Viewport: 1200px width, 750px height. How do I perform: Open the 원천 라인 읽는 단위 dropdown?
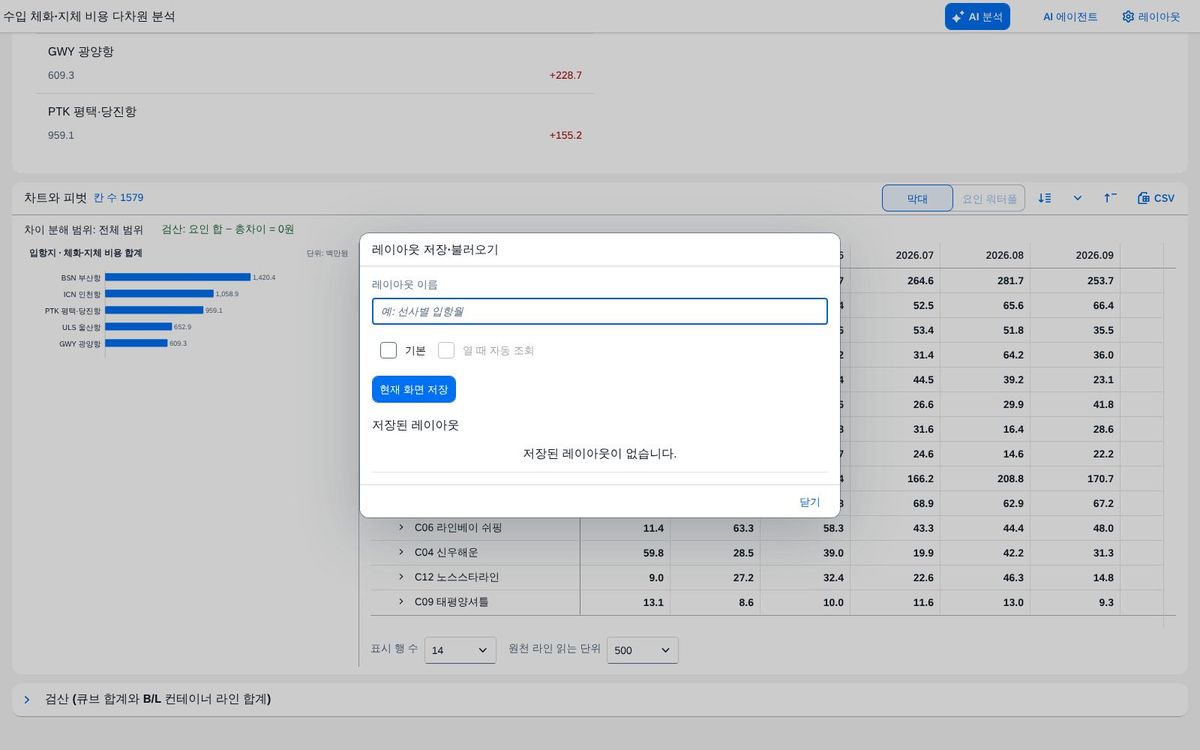643,650
